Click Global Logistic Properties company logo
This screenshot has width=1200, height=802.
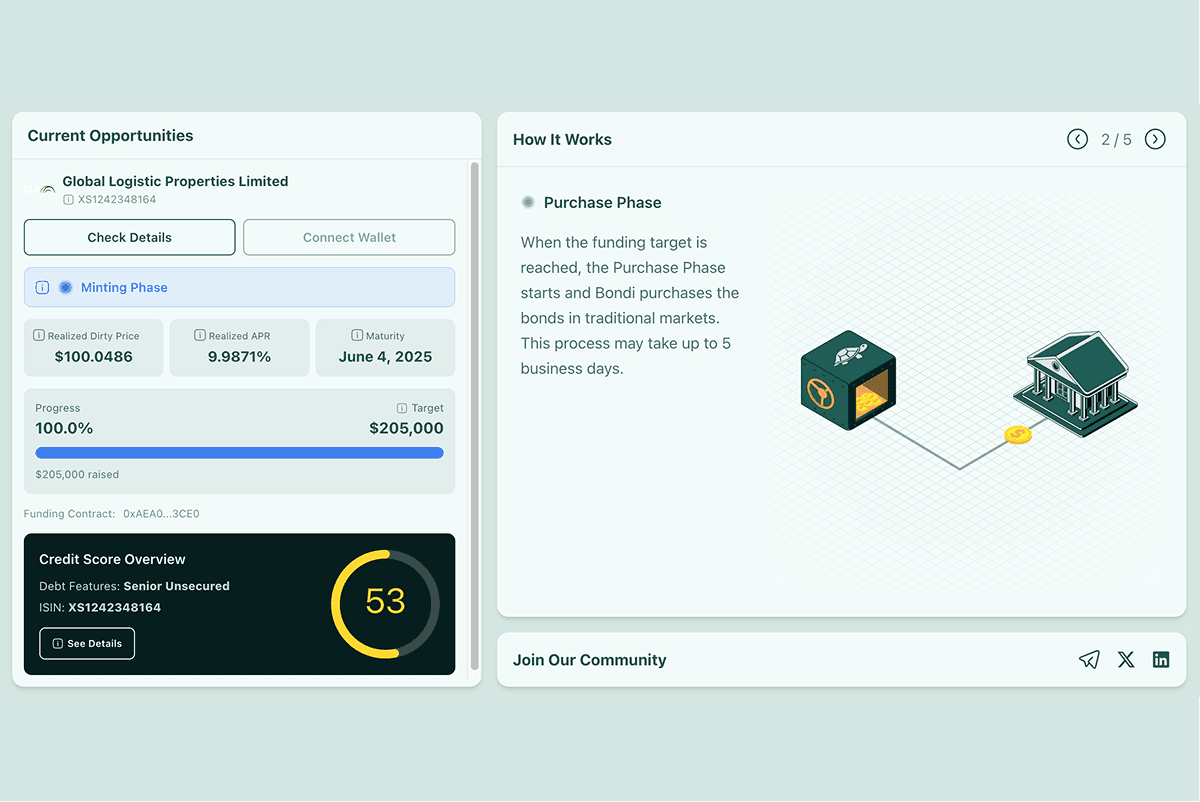tap(42, 189)
